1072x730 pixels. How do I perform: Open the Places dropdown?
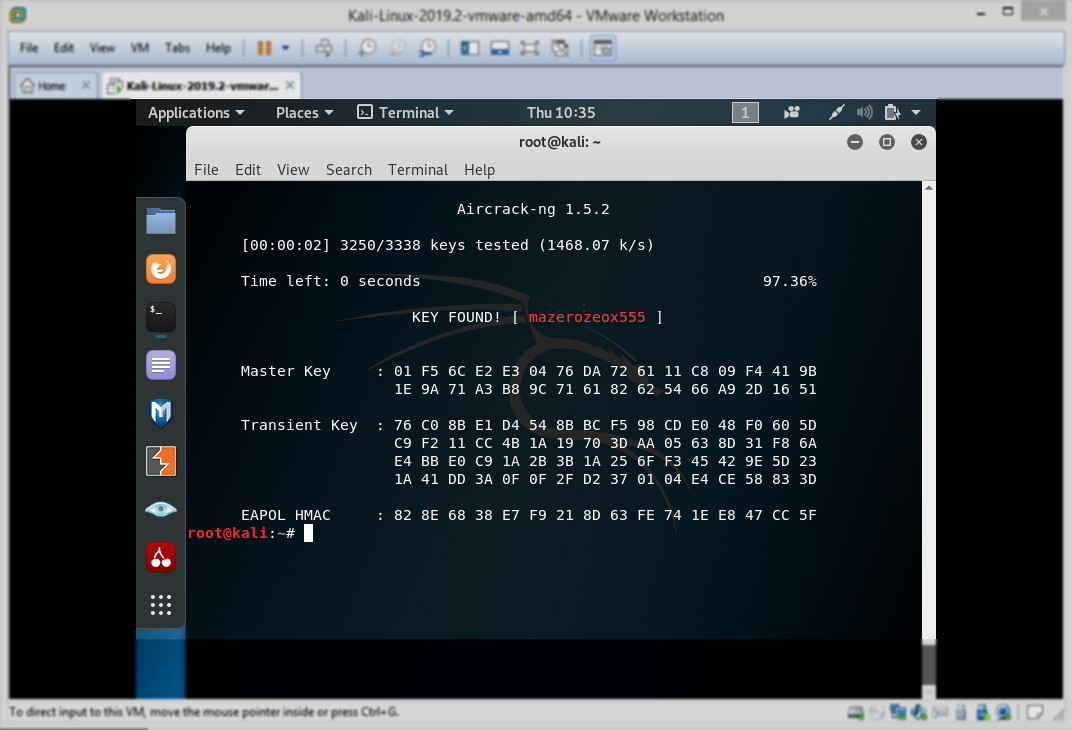click(x=304, y=113)
